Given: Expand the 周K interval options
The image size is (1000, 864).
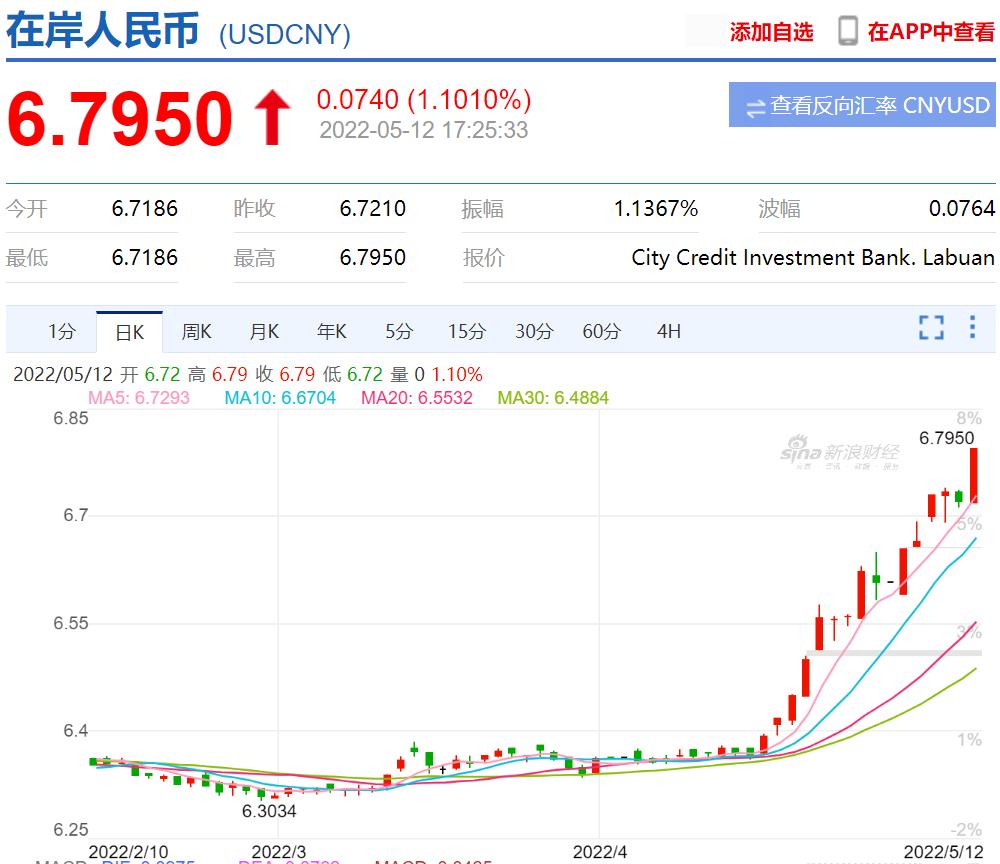Looking at the screenshot, I should tap(196, 330).
